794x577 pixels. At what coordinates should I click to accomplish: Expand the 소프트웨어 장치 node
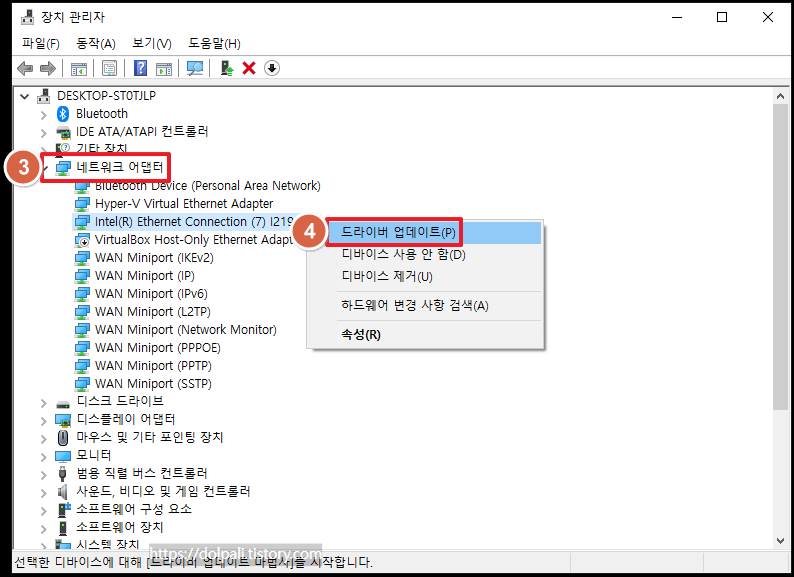pyautogui.click(x=44, y=529)
